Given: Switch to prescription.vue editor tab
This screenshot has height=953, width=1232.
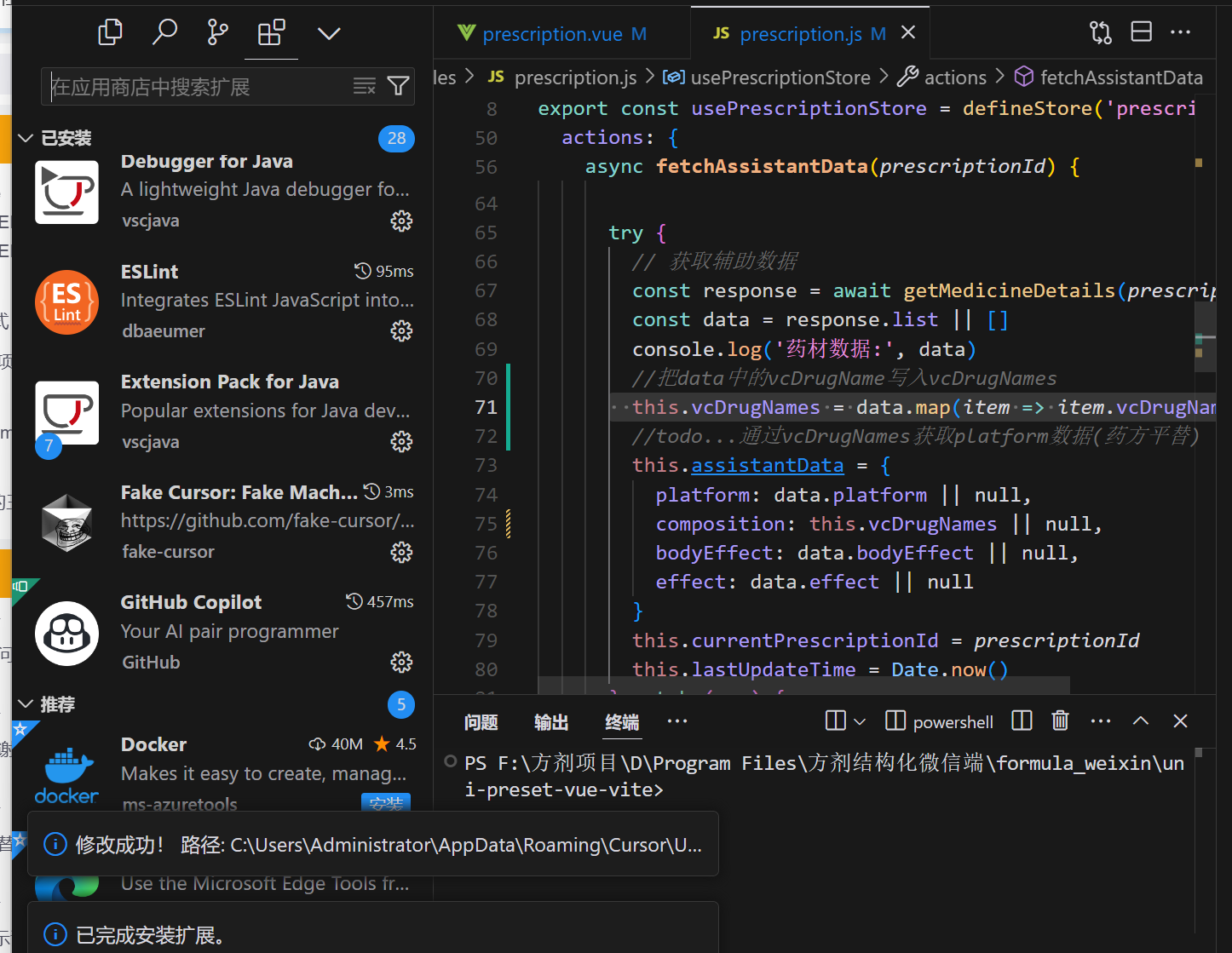Looking at the screenshot, I should pyautogui.click(x=552, y=34).
